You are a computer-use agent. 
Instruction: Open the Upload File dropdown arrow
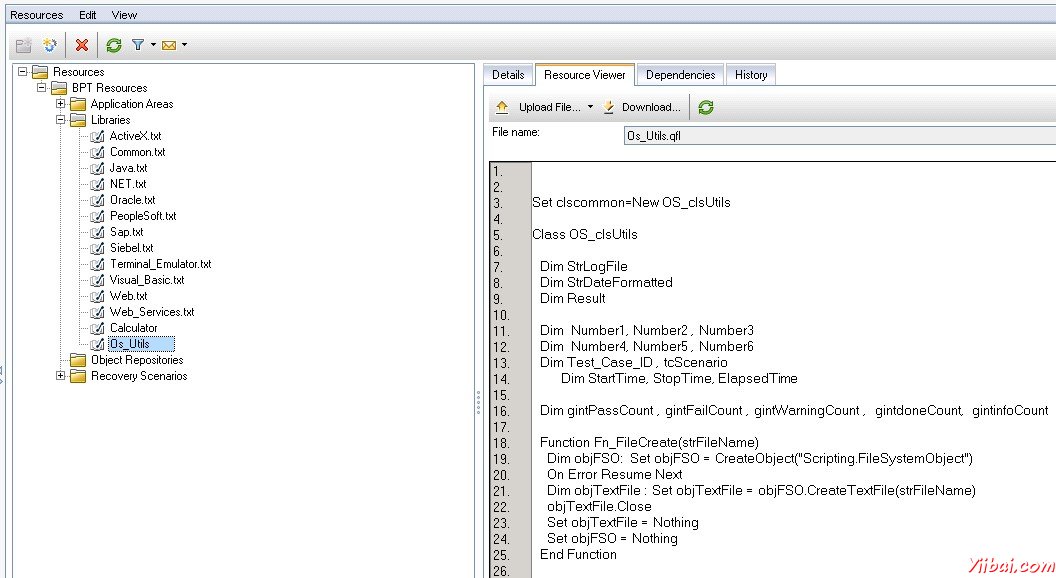(x=590, y=107)
